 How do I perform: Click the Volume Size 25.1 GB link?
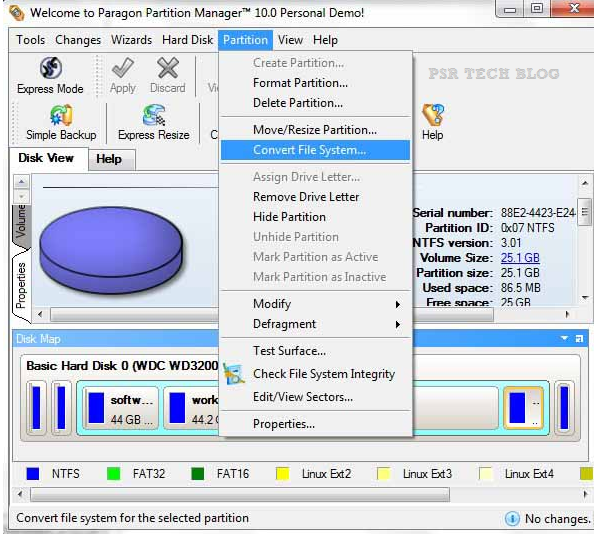click(520, 258)
